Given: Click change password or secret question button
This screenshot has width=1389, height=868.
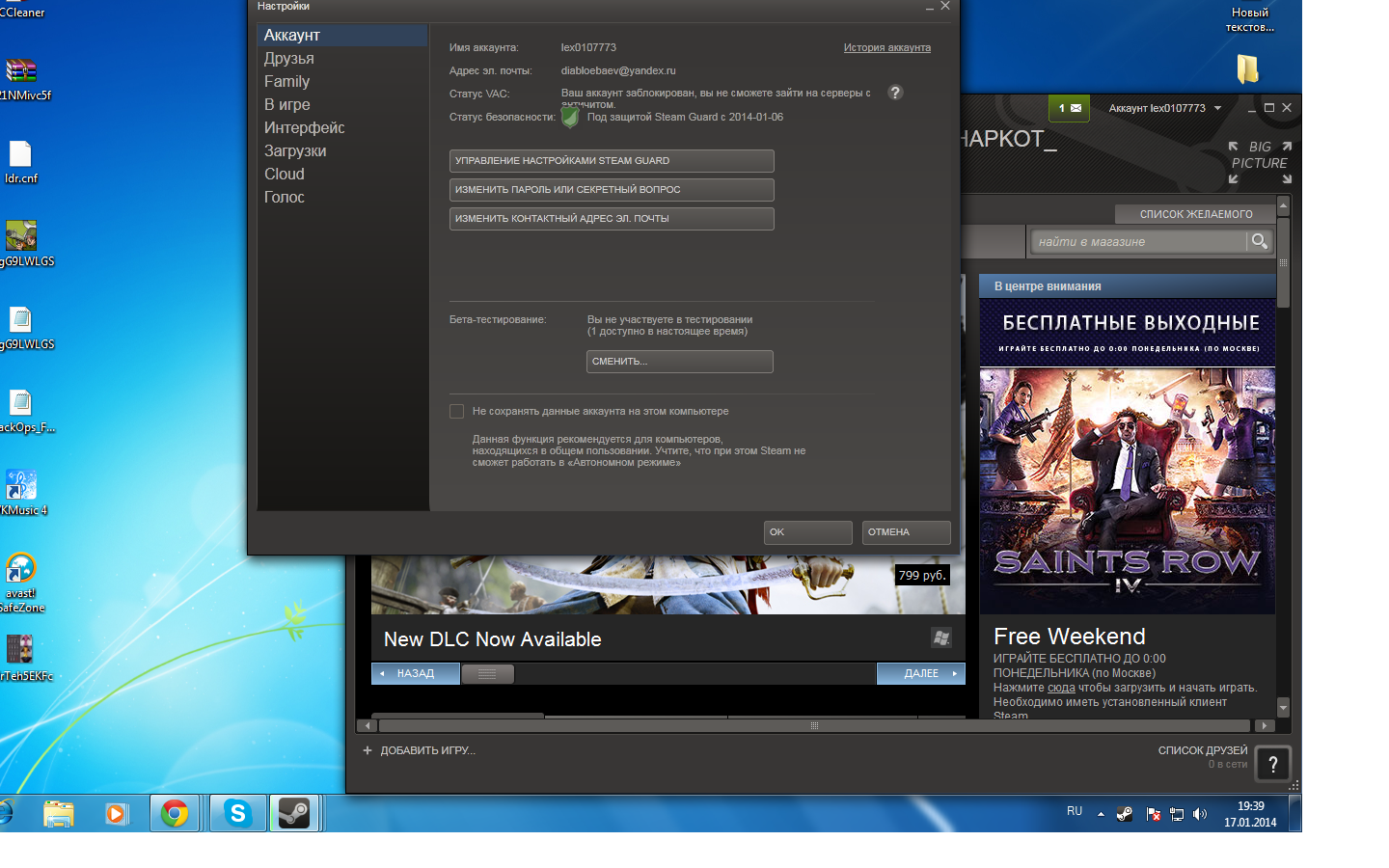Looking at the screenshot, I should (x=612, y=190).
